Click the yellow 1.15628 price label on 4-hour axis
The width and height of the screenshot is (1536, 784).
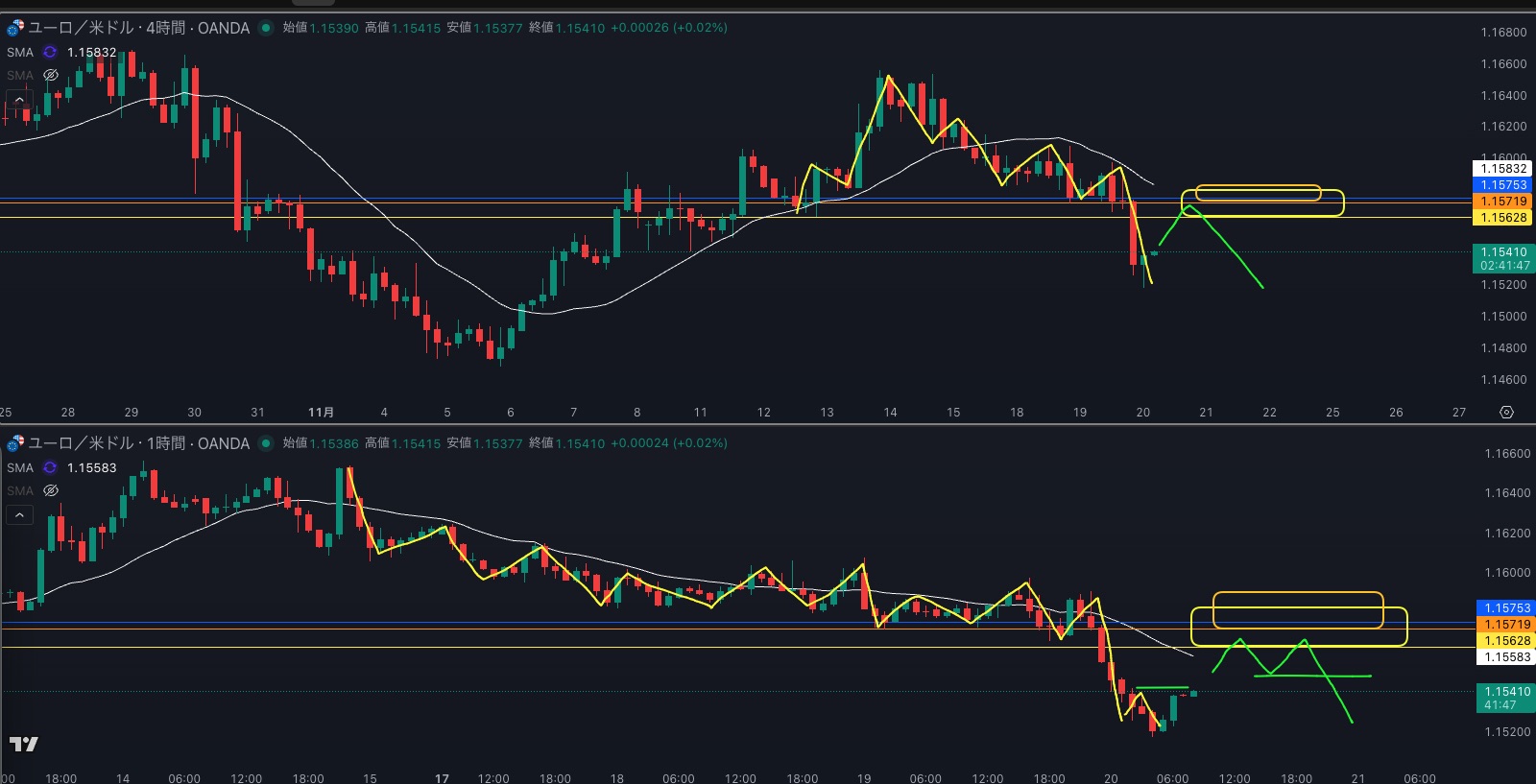(x=1502, y=218)
